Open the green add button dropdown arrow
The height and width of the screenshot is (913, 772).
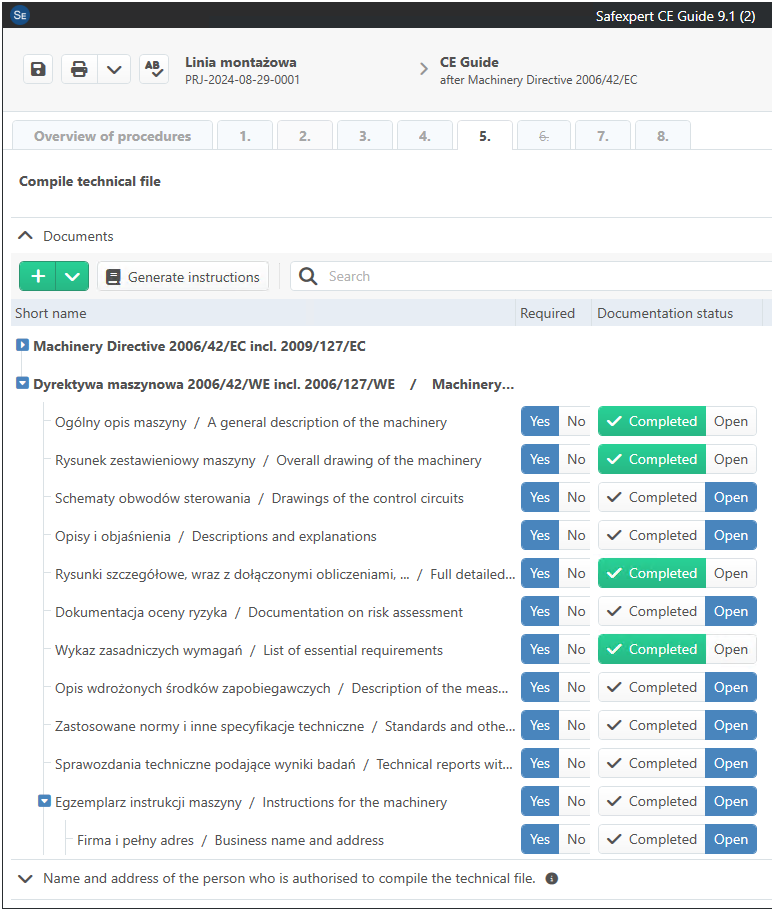point(72,277)
